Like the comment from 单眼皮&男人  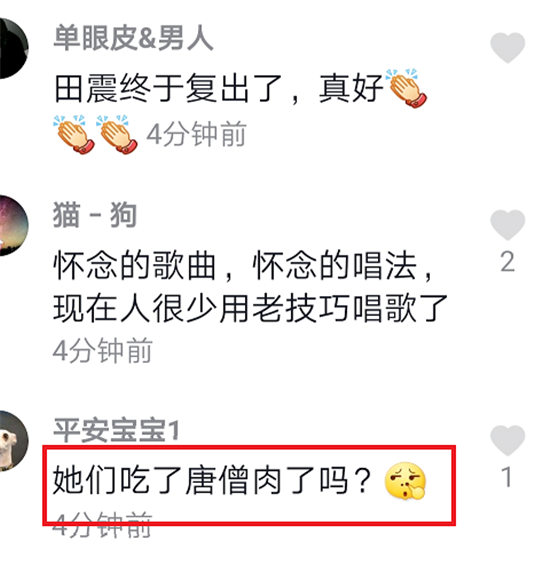(x=508, y=47)
